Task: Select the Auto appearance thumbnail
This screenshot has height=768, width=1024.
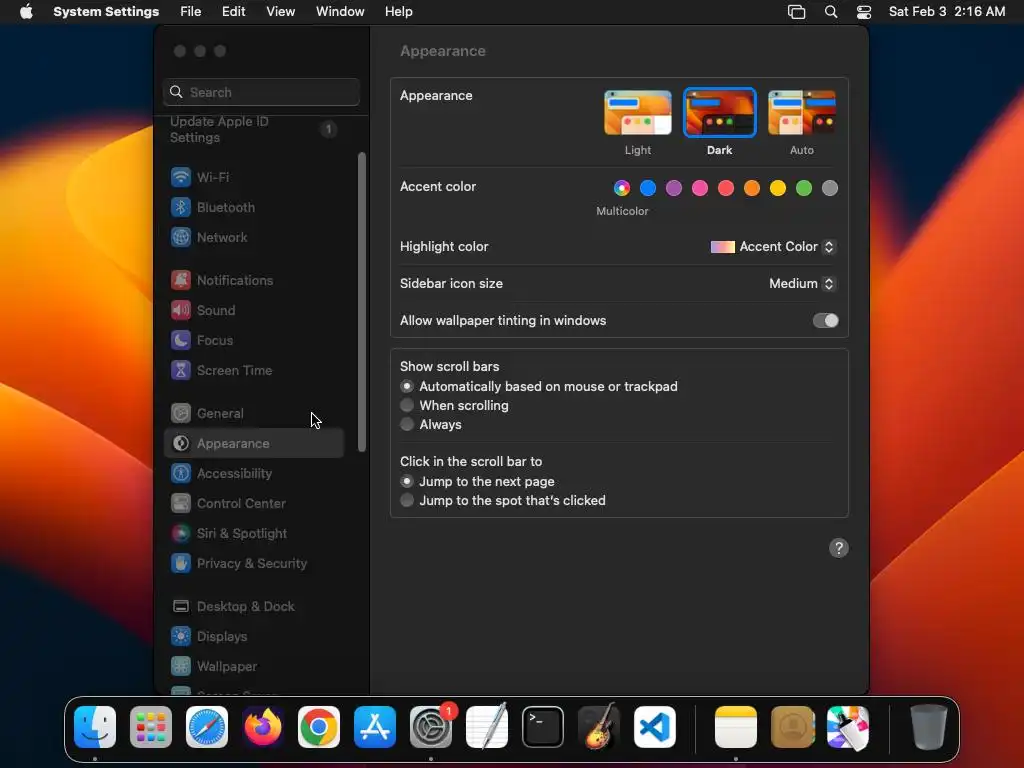Action: [x=802, y=113]
